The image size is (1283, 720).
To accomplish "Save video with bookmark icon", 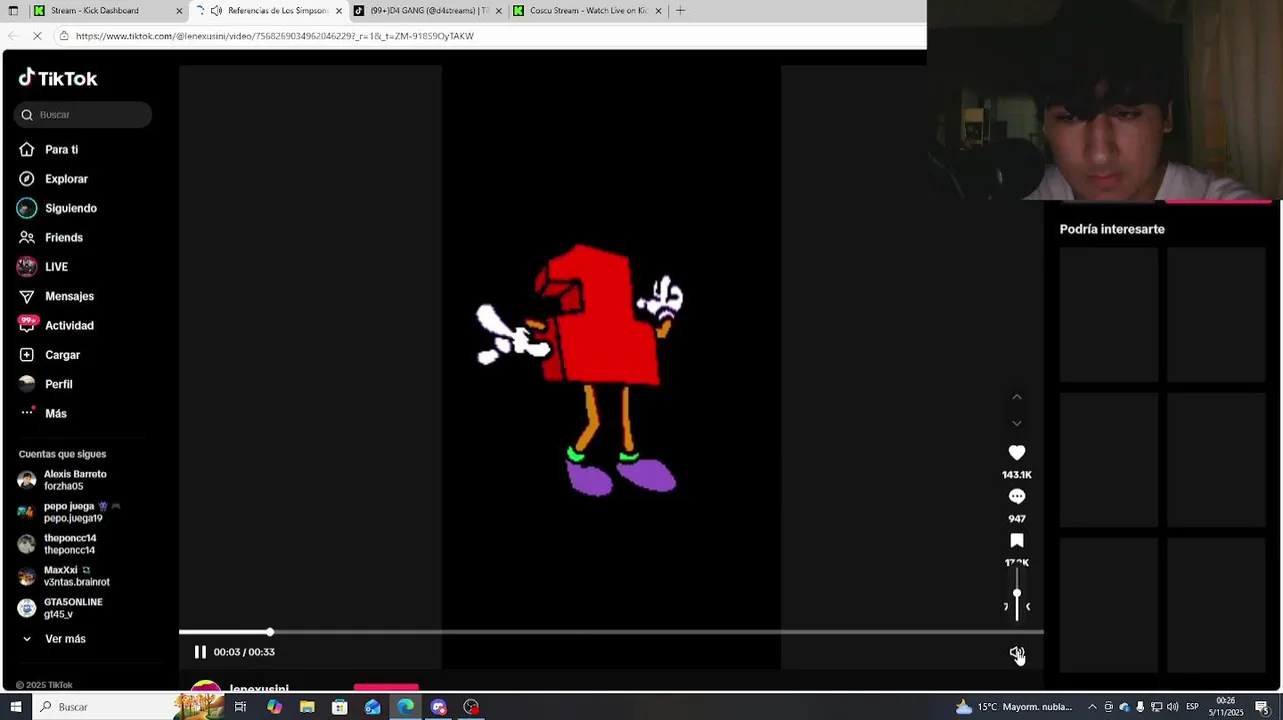I will [x=1017, y=541].
